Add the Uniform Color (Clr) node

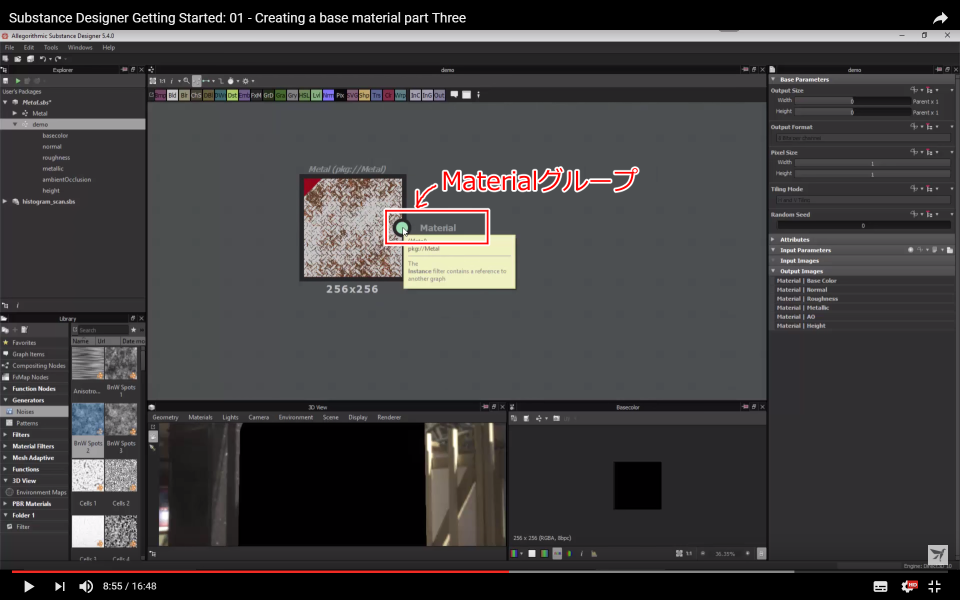388,95
